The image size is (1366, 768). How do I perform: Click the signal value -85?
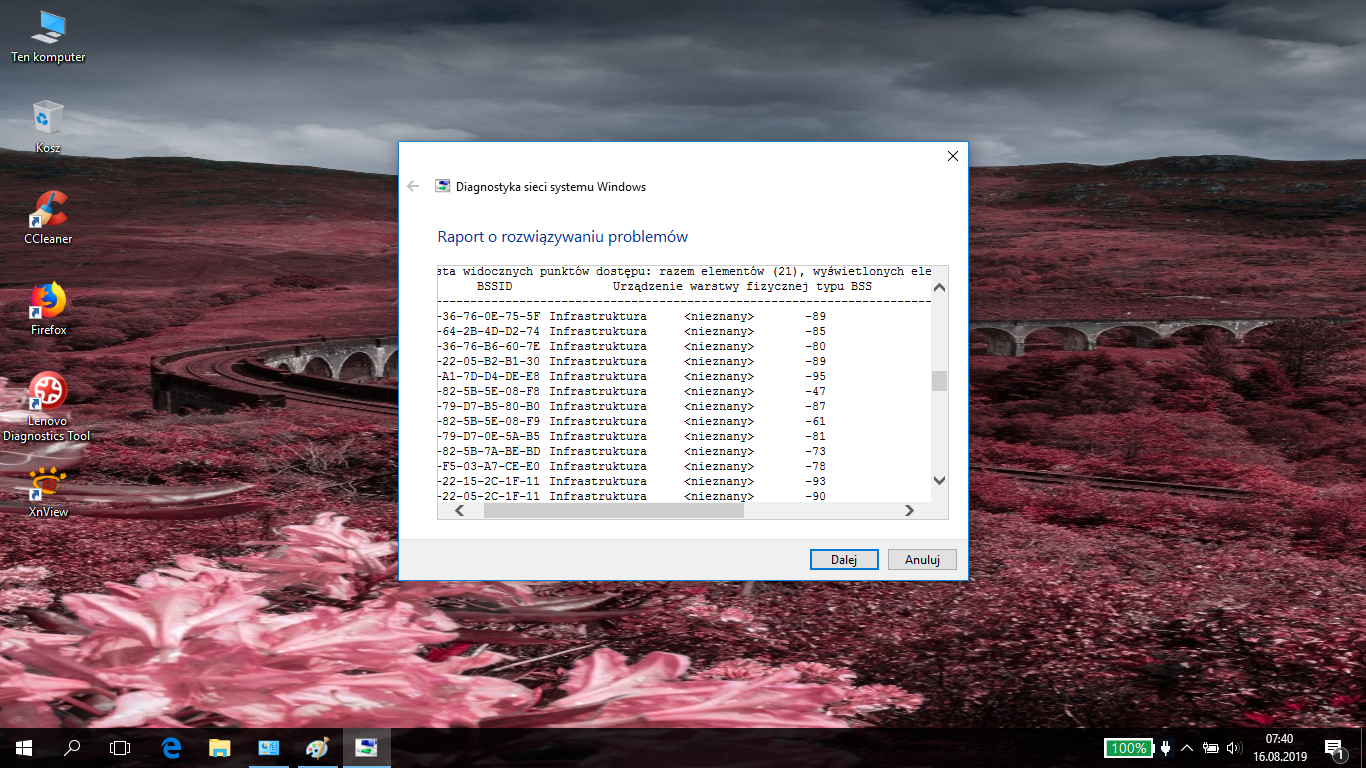pos(815,331)
